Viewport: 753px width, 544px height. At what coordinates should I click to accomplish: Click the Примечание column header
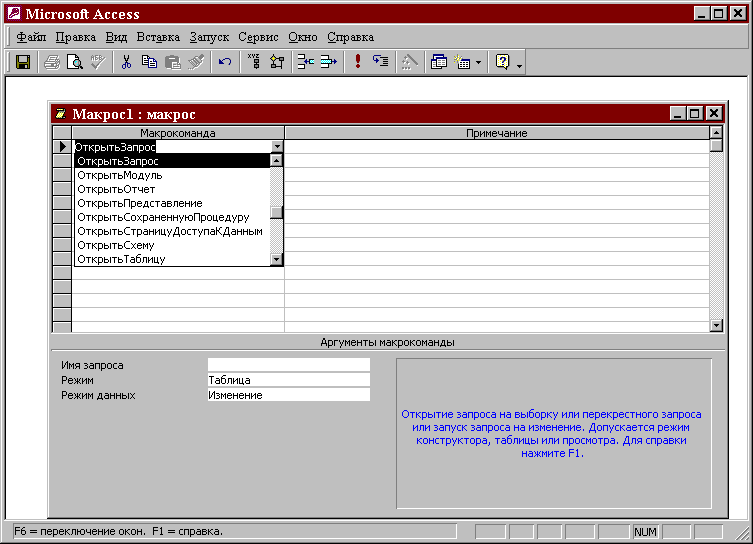497,133
